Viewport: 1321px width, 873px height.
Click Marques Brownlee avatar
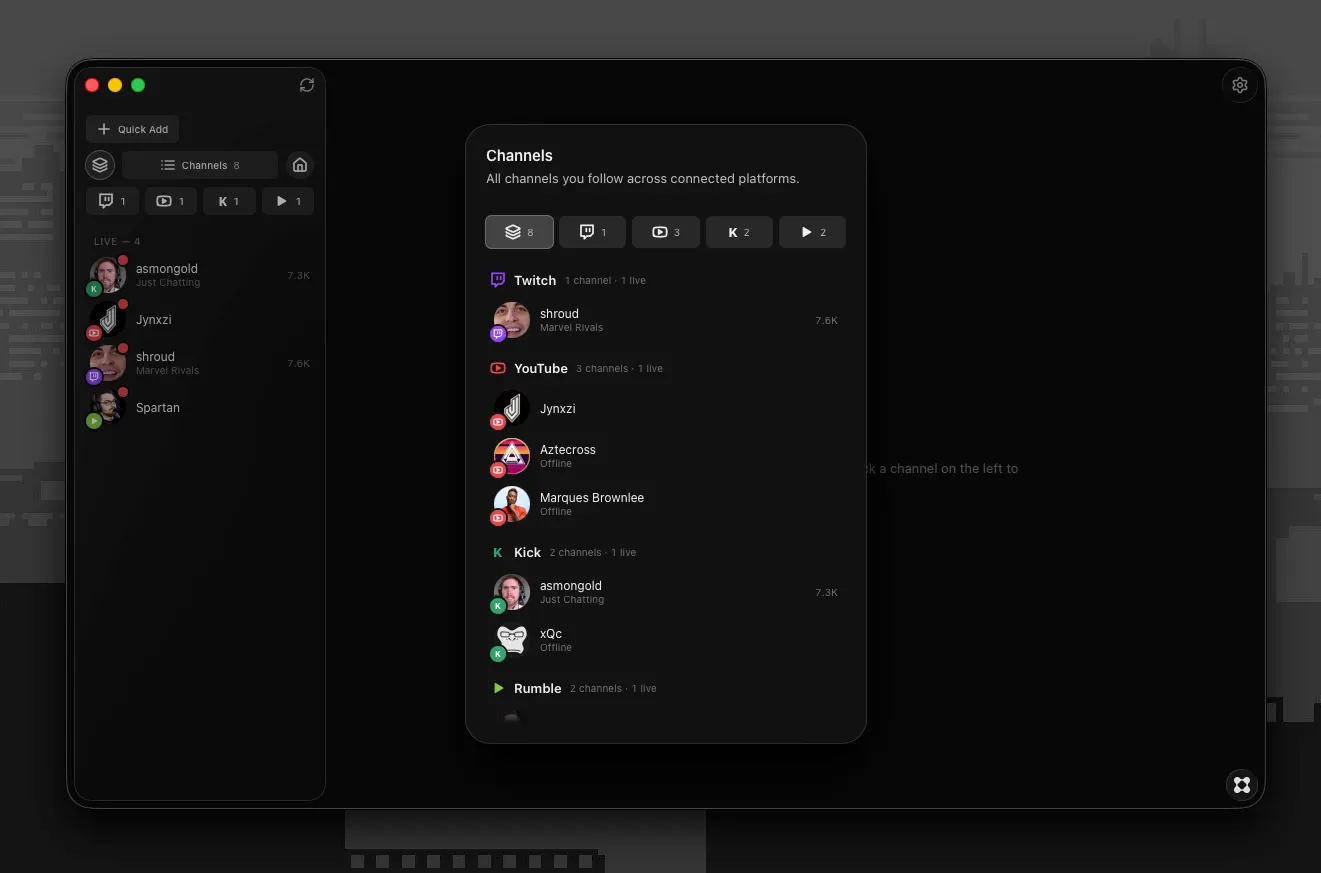point(511,504)
